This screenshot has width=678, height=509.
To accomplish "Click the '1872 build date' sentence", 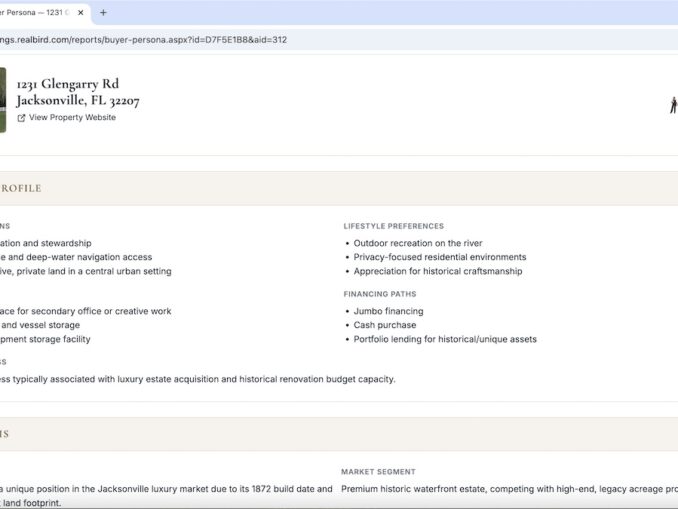I will (166, 489).
